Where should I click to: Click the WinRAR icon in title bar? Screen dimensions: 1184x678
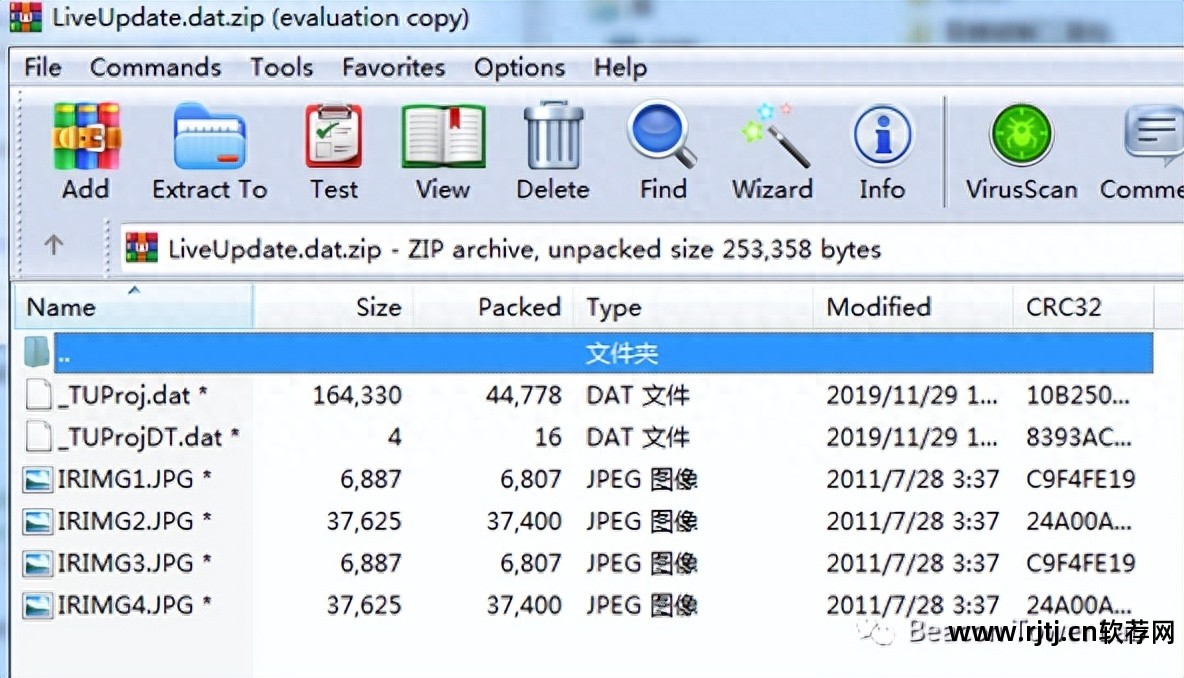pyautogui.click(x=26, y=17)
